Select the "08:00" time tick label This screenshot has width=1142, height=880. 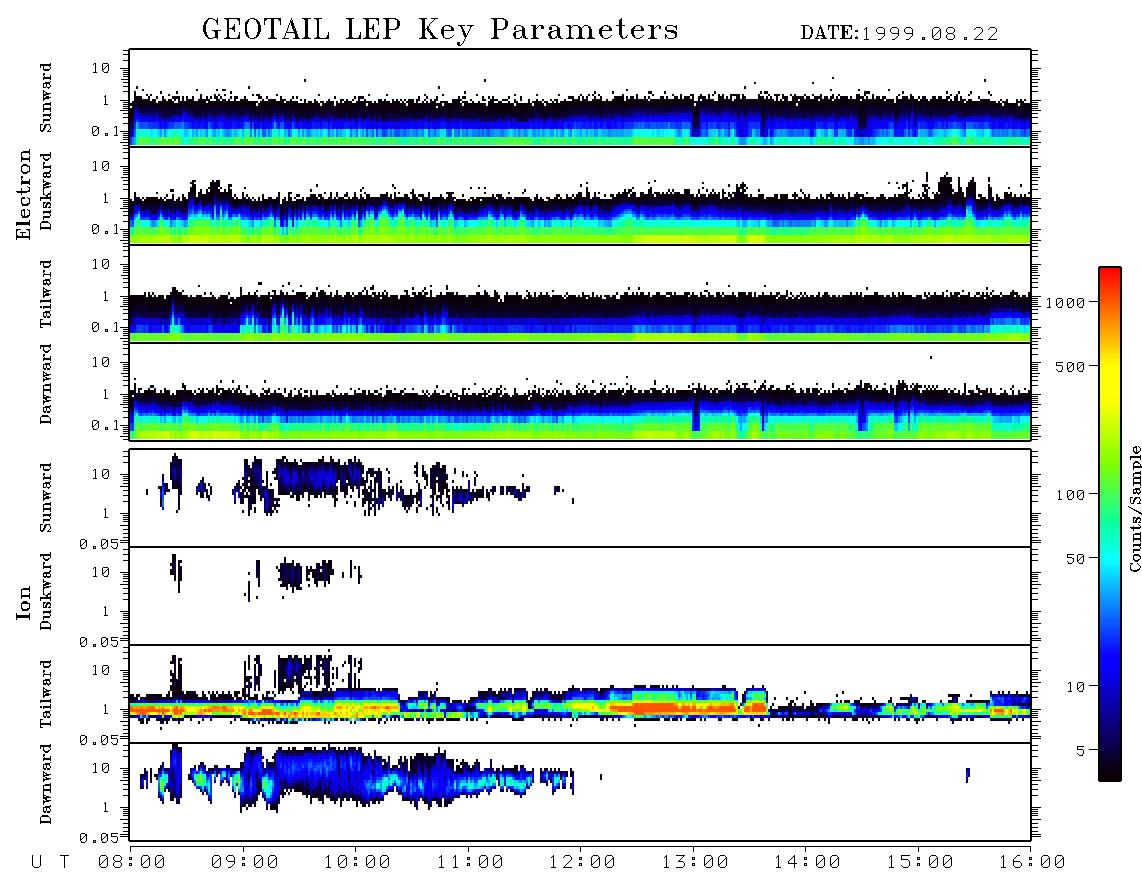click(132, 863)
